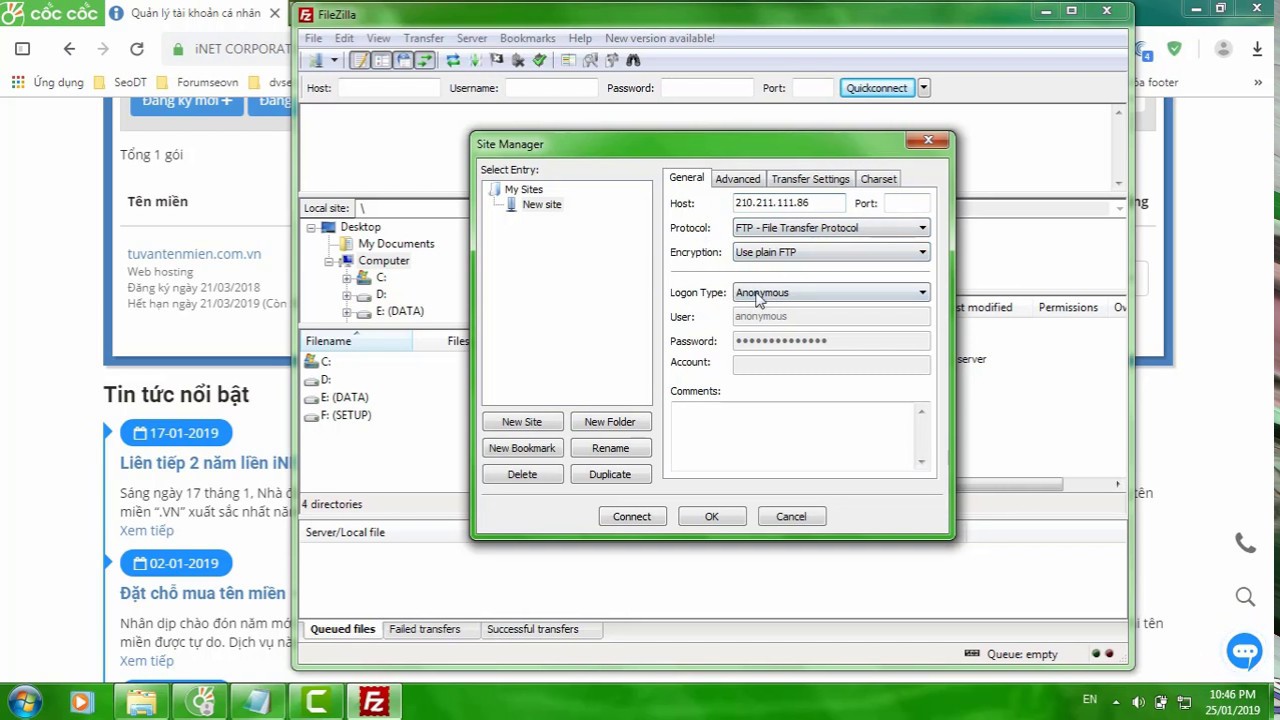Click chat bubble icon on webpage
Viewport: 1280px width, 720px height.
point(1245,652)
